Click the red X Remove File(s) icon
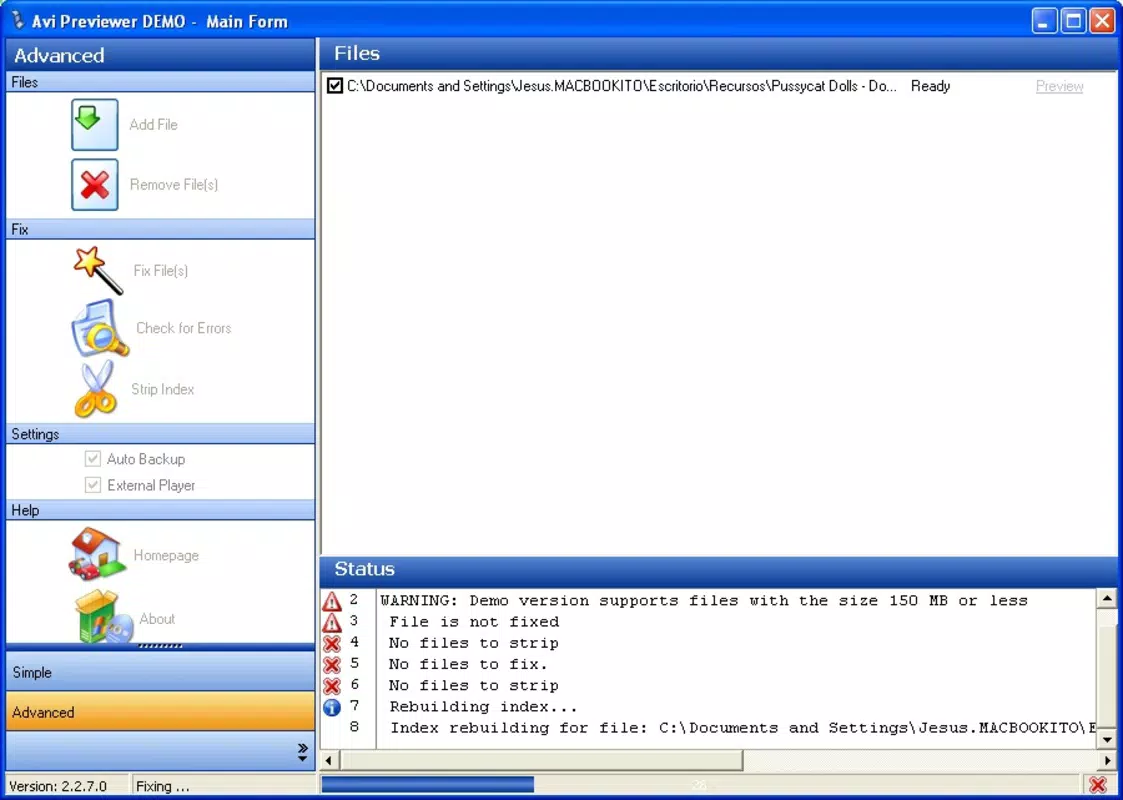The height and width of the screenshot is (800, 1123). (x=95, y=185)
